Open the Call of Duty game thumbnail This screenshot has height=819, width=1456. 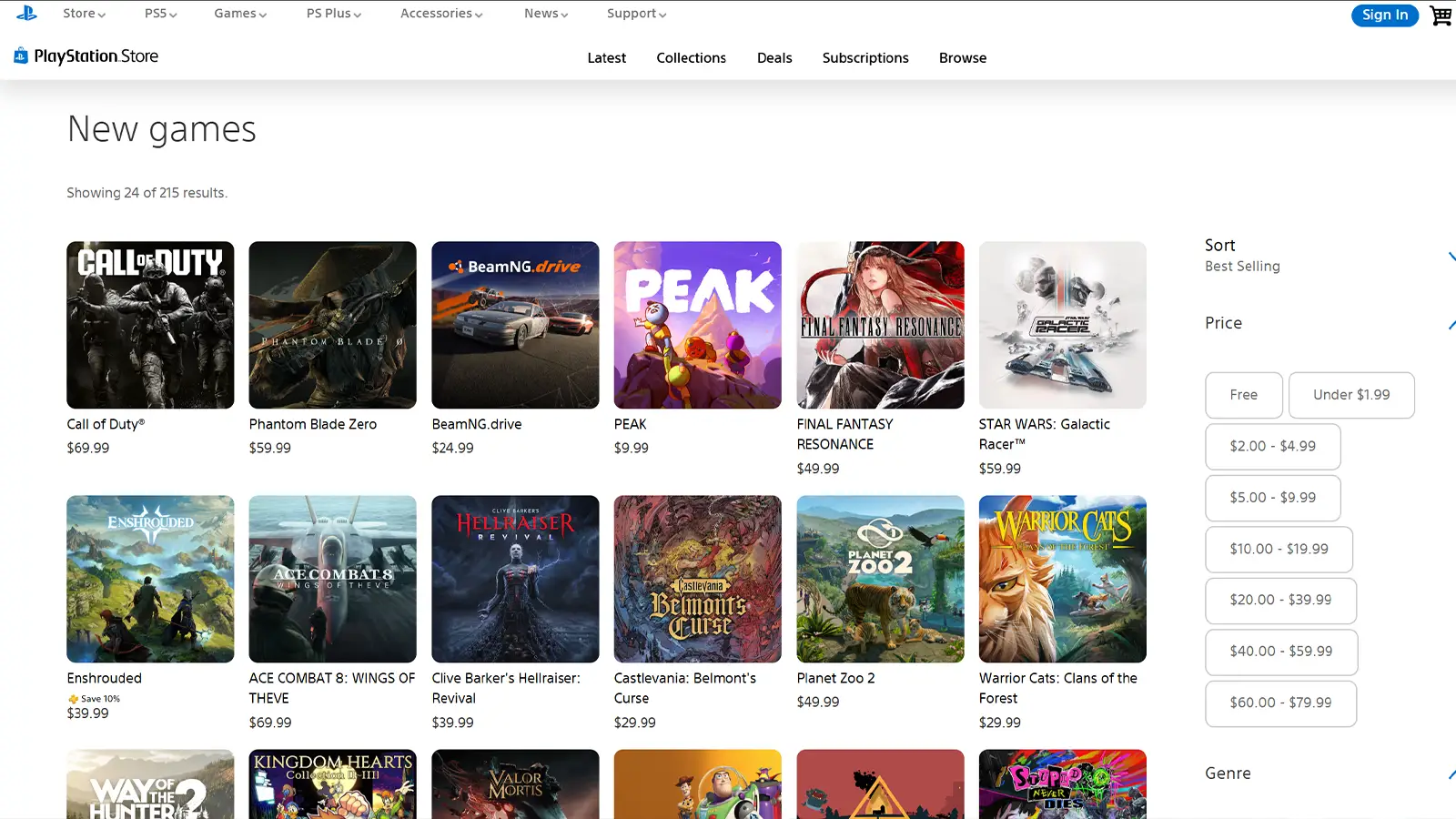click(150, 325)
